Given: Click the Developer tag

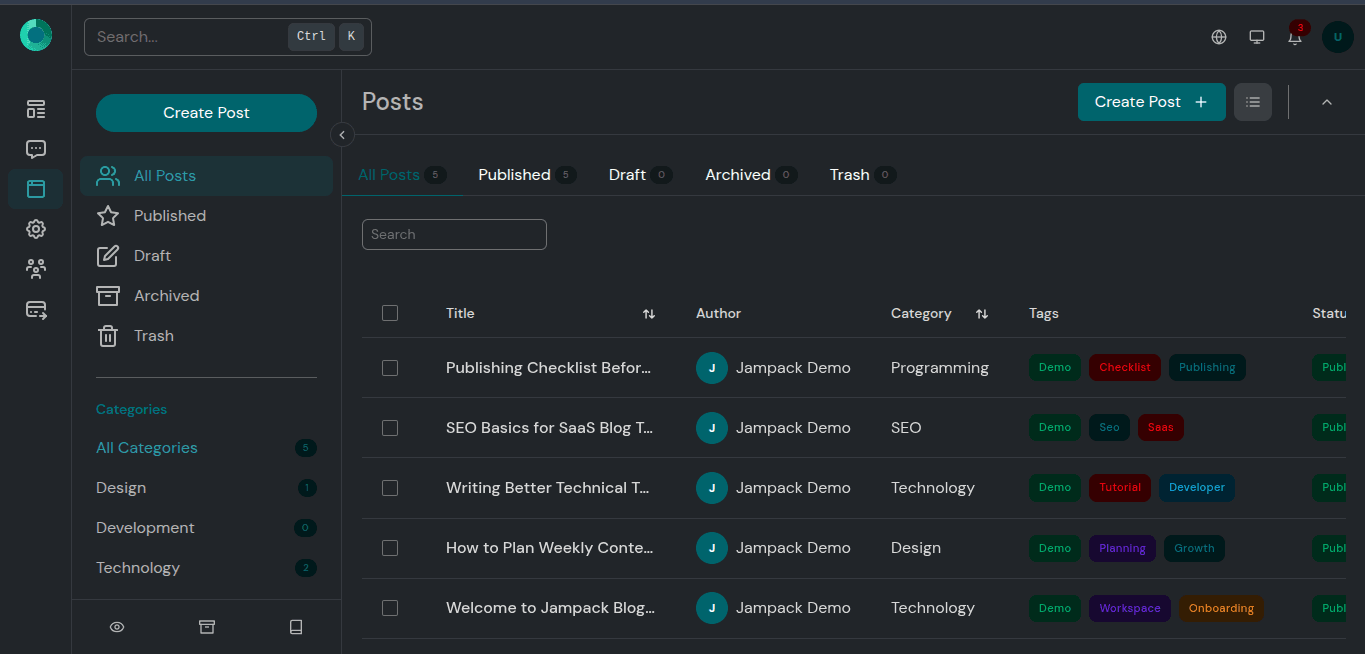Looking at the screenshot, I should [1197, 488].
